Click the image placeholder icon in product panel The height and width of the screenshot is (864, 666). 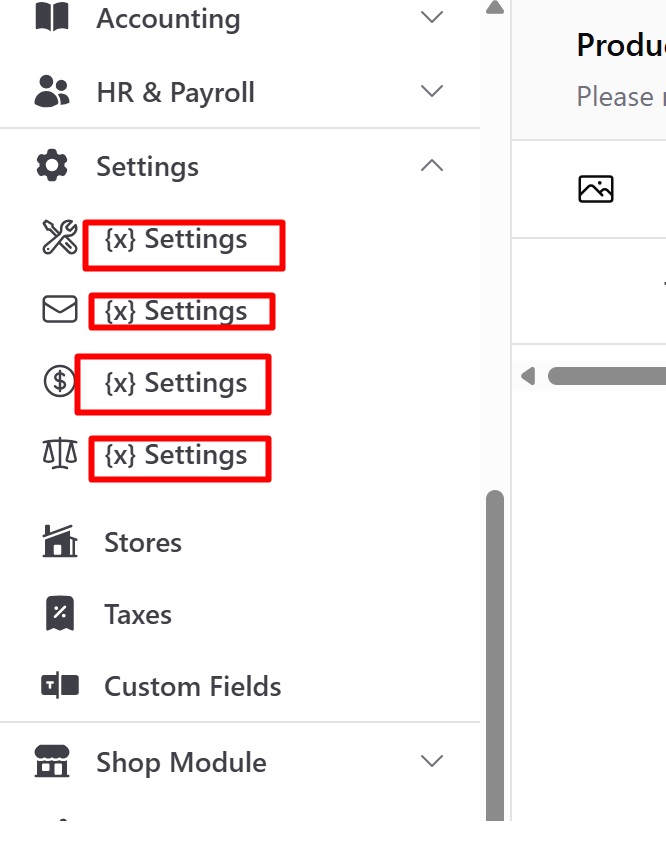pos(595,189)
